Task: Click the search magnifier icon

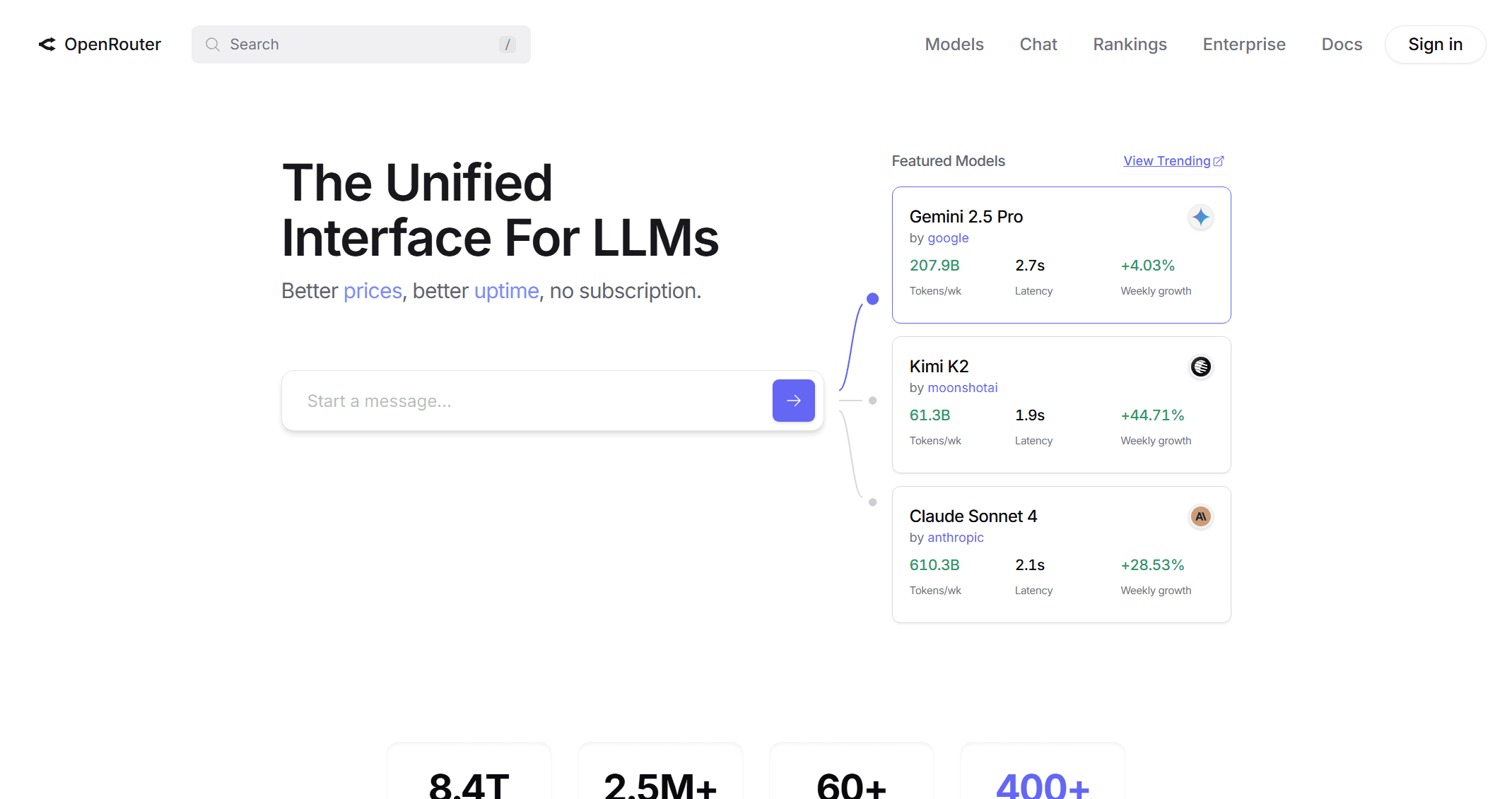Action: [x=212, y=45]
